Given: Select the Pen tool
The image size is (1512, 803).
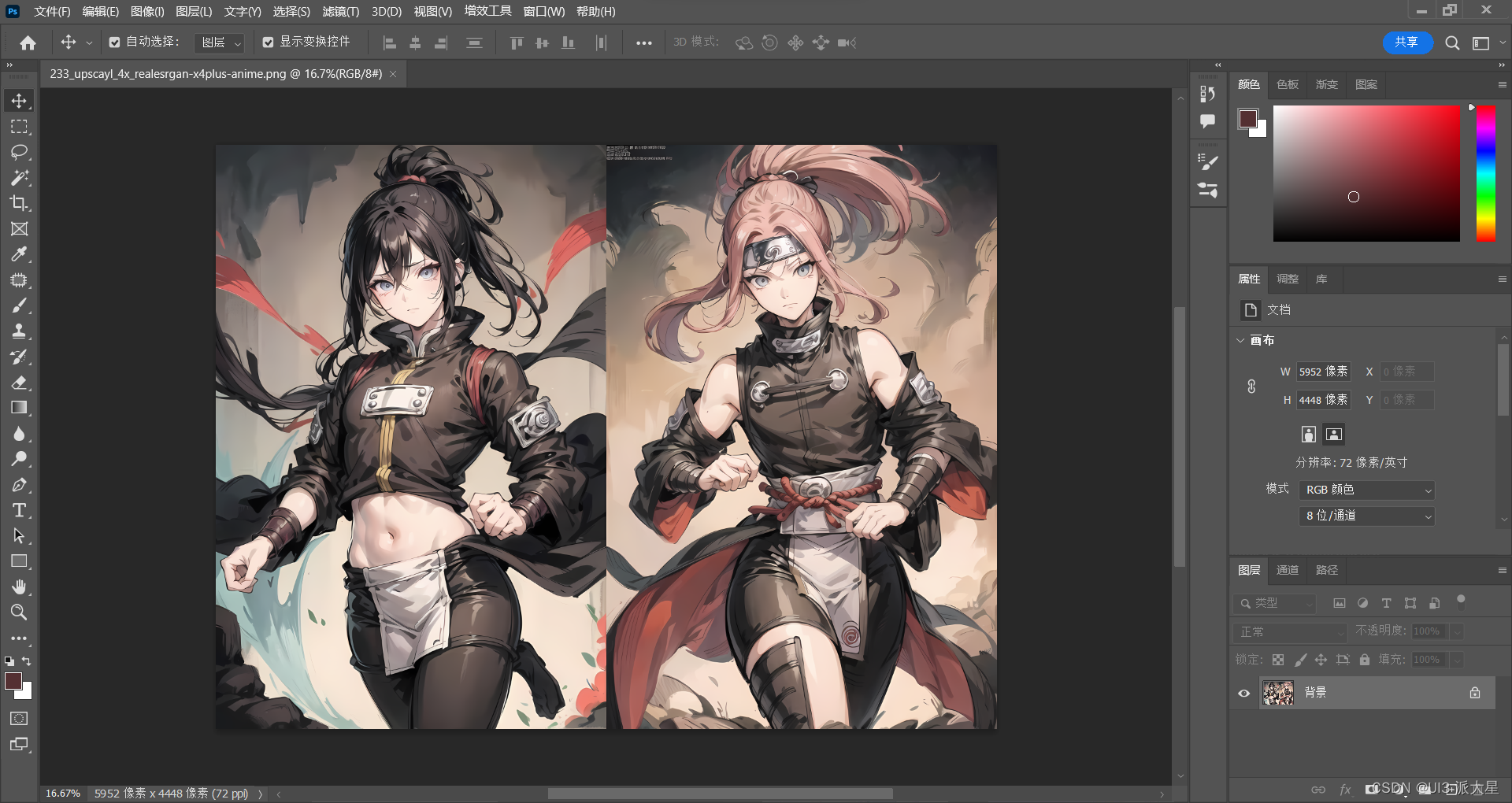Looking at the screenshot, I should click(19, 485).
